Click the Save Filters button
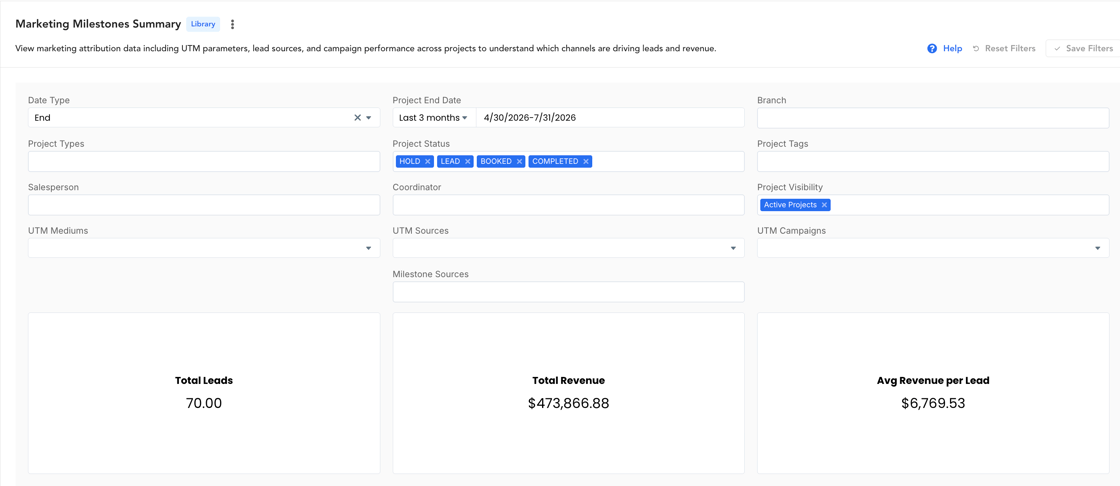This screenshot has width=1120, height=486. (x=1083, y=49)
